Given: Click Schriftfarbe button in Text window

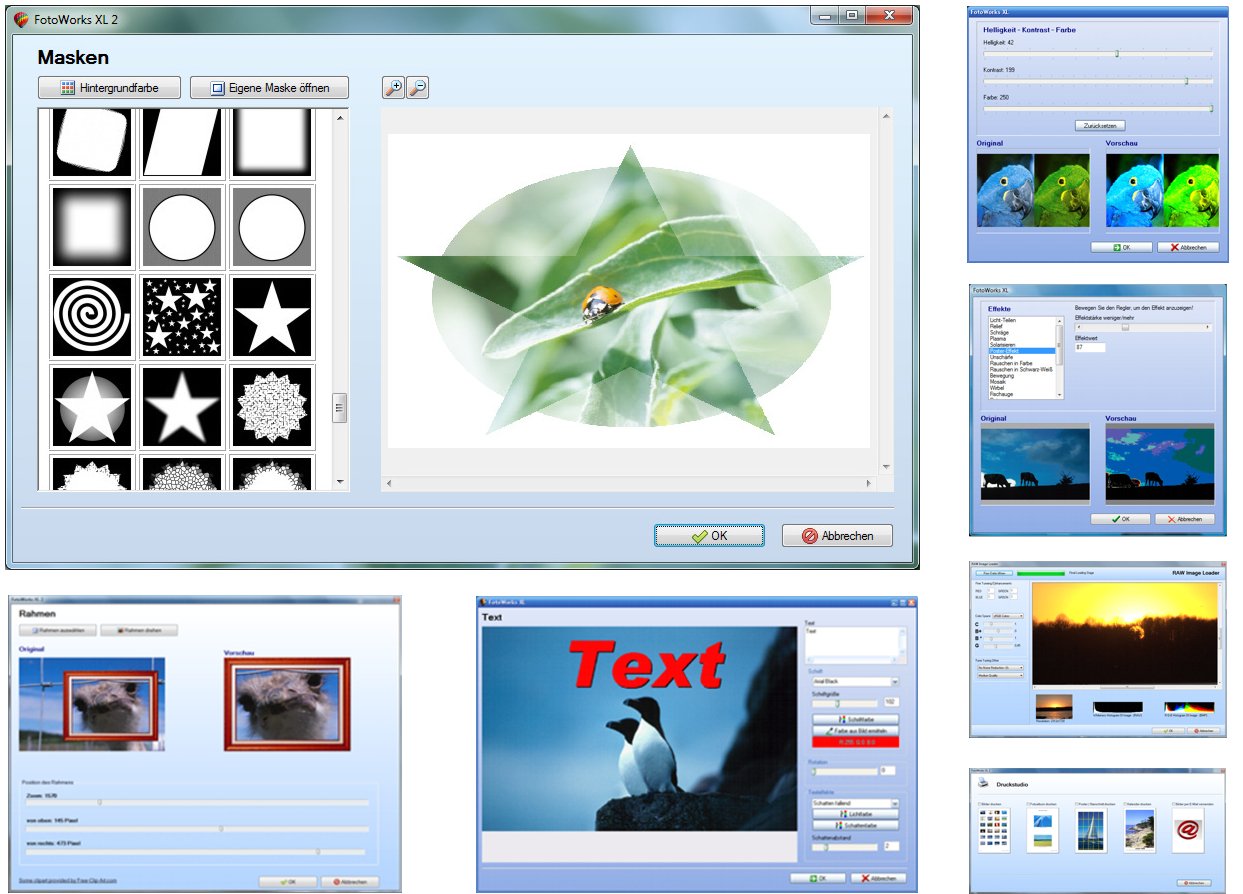Looking at the screenshot, I should 855,719.
